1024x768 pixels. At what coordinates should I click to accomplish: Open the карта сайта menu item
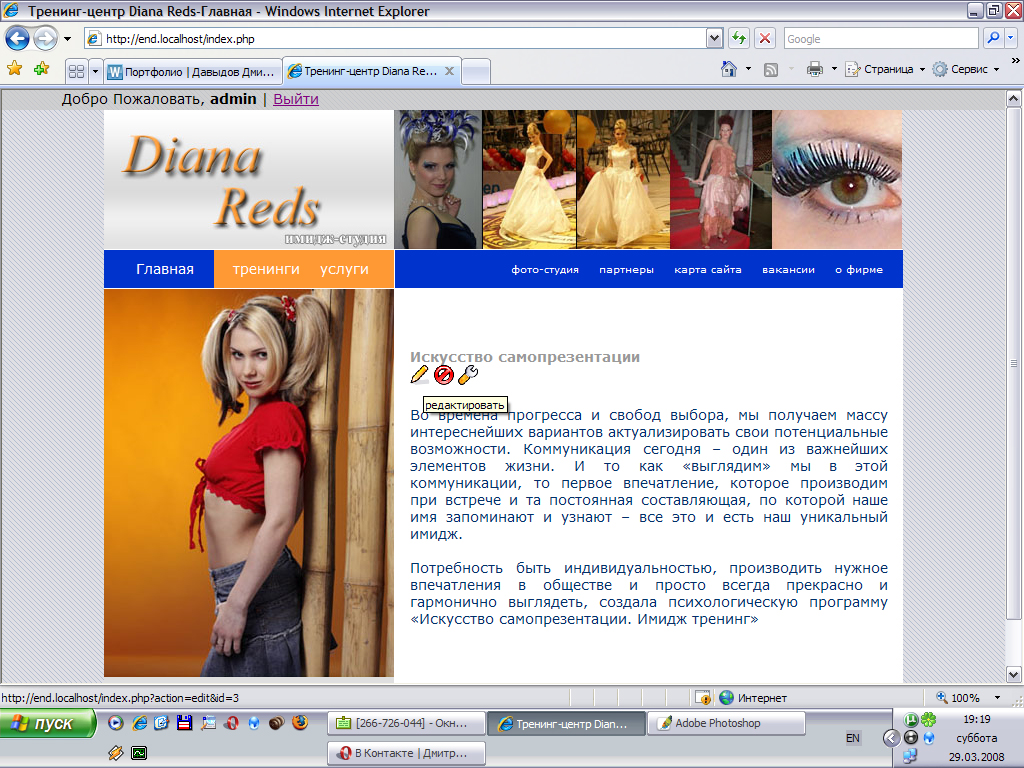[x=708, y=269]
